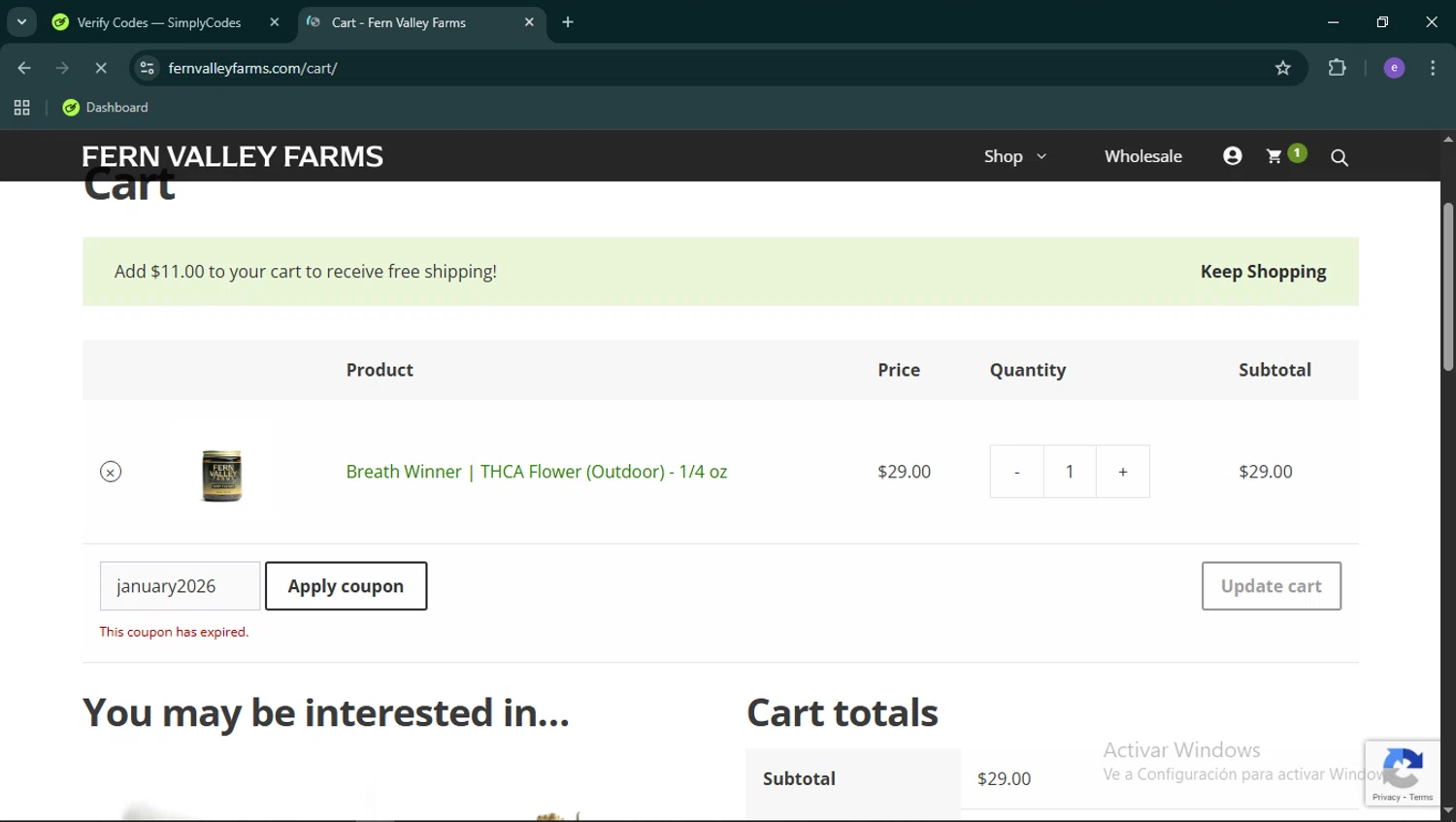
Task: Expand the Shop menu
Action: click(x=1015, y=156)
